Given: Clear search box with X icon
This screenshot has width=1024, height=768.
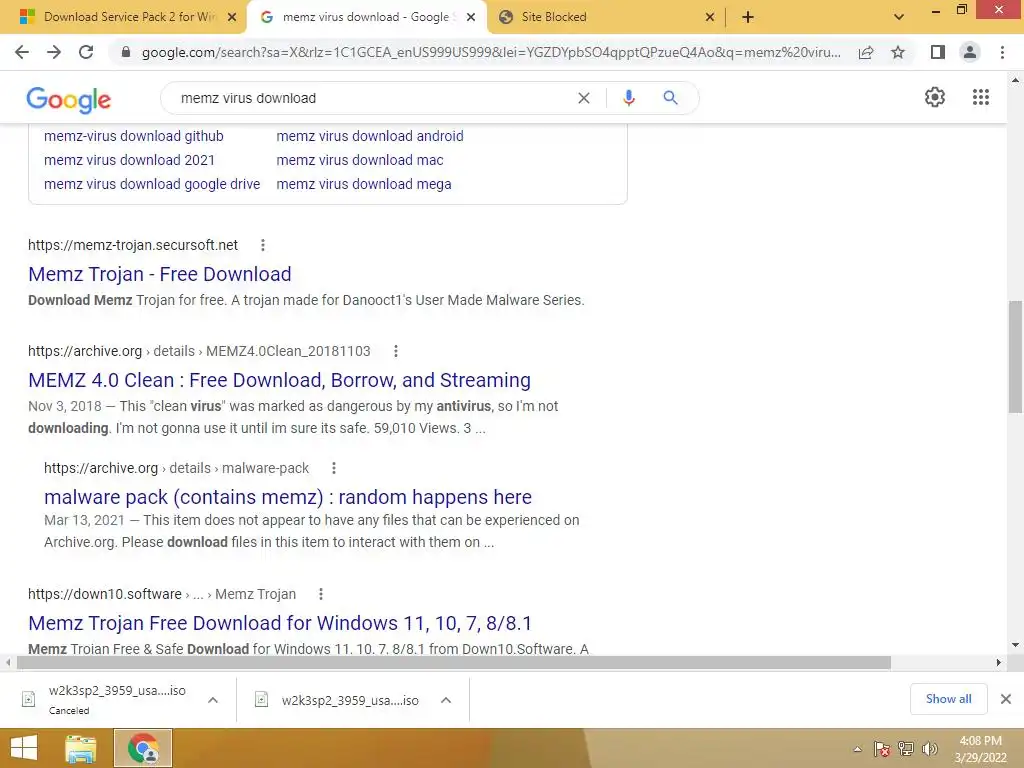Looking at the screenshot, I should 584,98.
